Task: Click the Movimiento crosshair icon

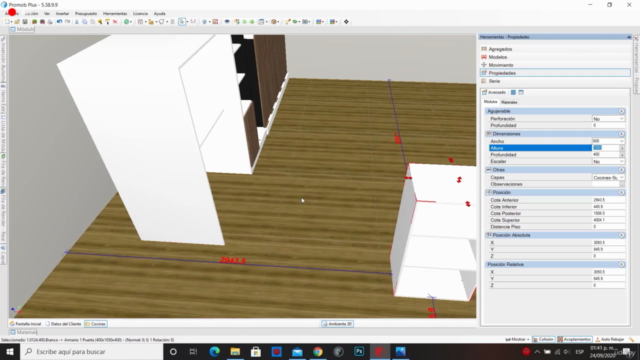Action: [x=484, y=65]
